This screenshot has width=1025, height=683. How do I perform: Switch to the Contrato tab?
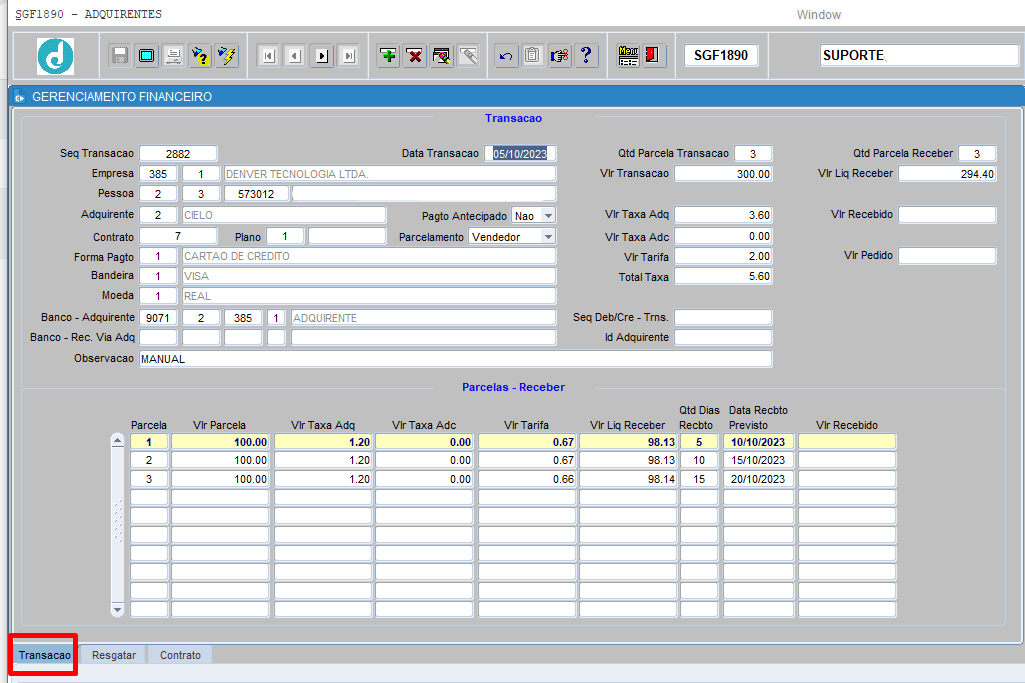point(180,655)
